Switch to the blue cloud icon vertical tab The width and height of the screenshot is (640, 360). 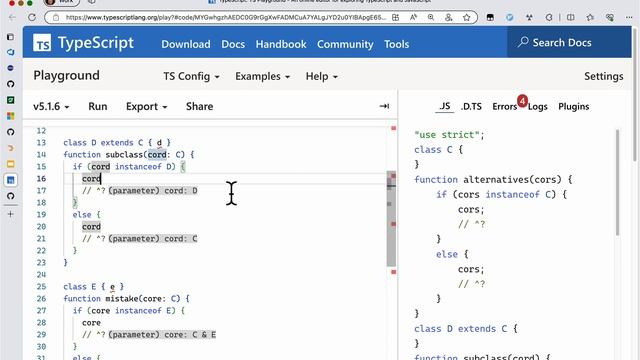(11, 52)
